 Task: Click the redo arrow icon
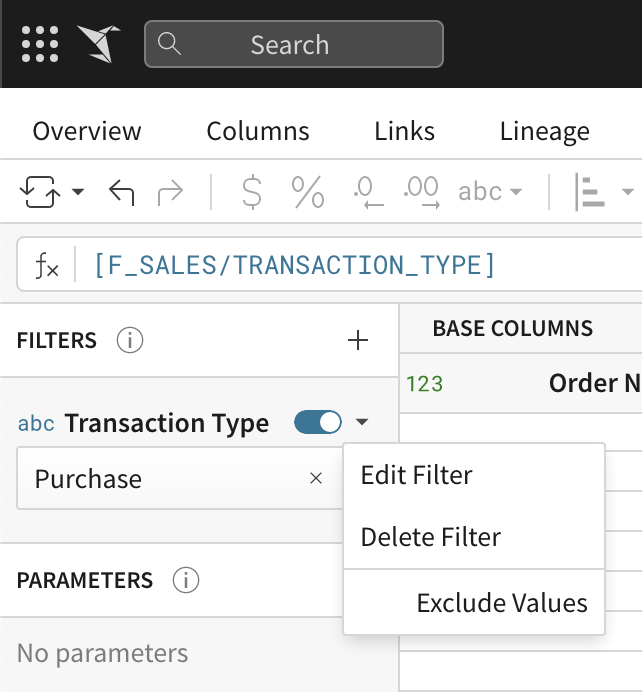170,192
